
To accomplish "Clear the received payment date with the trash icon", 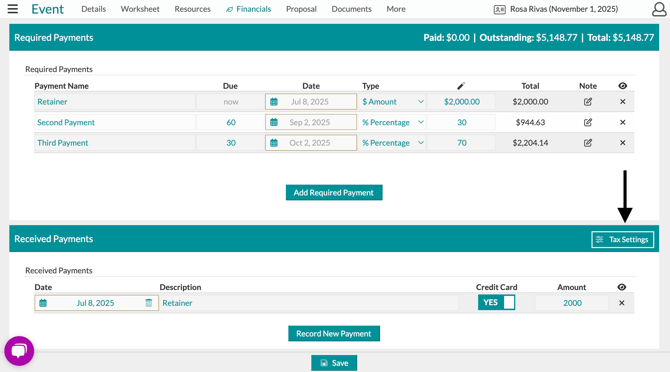I will [148, 303].
